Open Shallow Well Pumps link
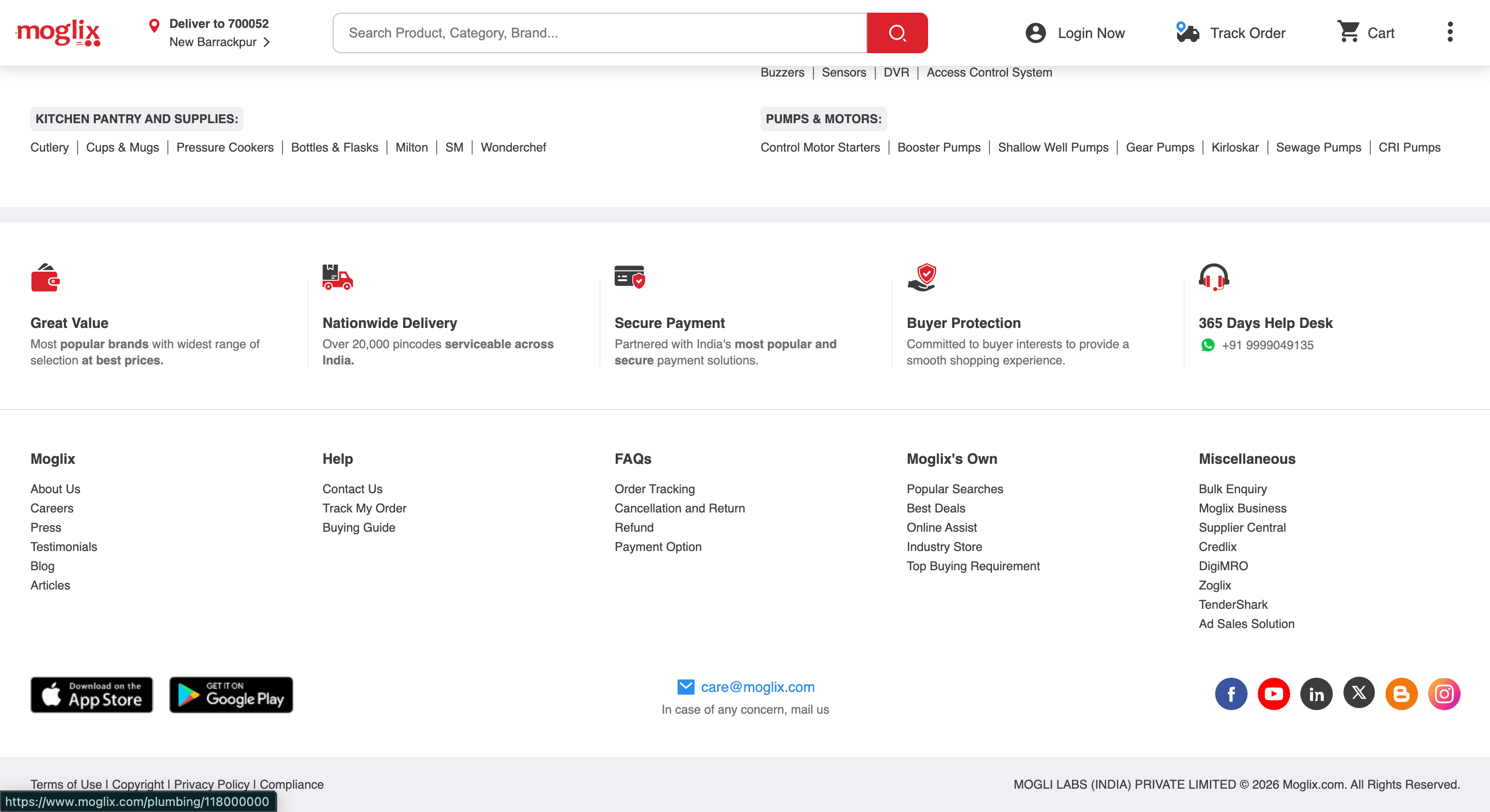 (x=1053, y=147)
